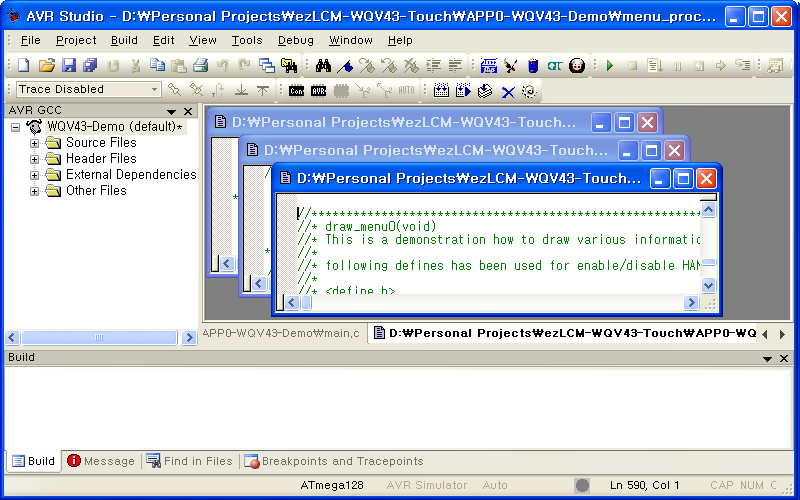The image size is (800, 500).
Task: Select External Dependencies in project tree
Action: 131,175
